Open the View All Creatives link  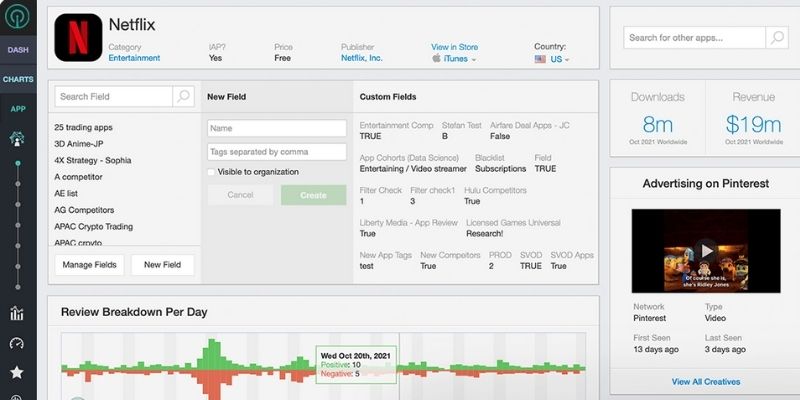(x=705, y=382)
